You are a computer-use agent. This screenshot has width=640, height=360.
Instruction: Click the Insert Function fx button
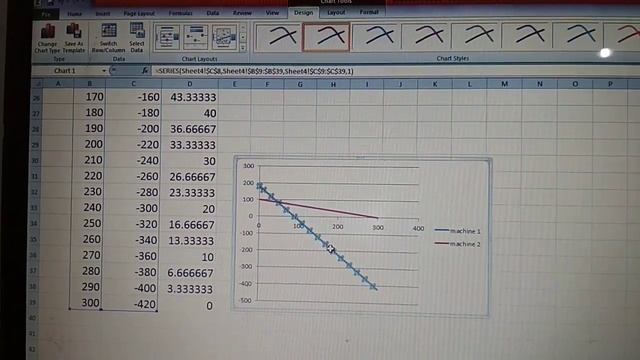point(145,71)
